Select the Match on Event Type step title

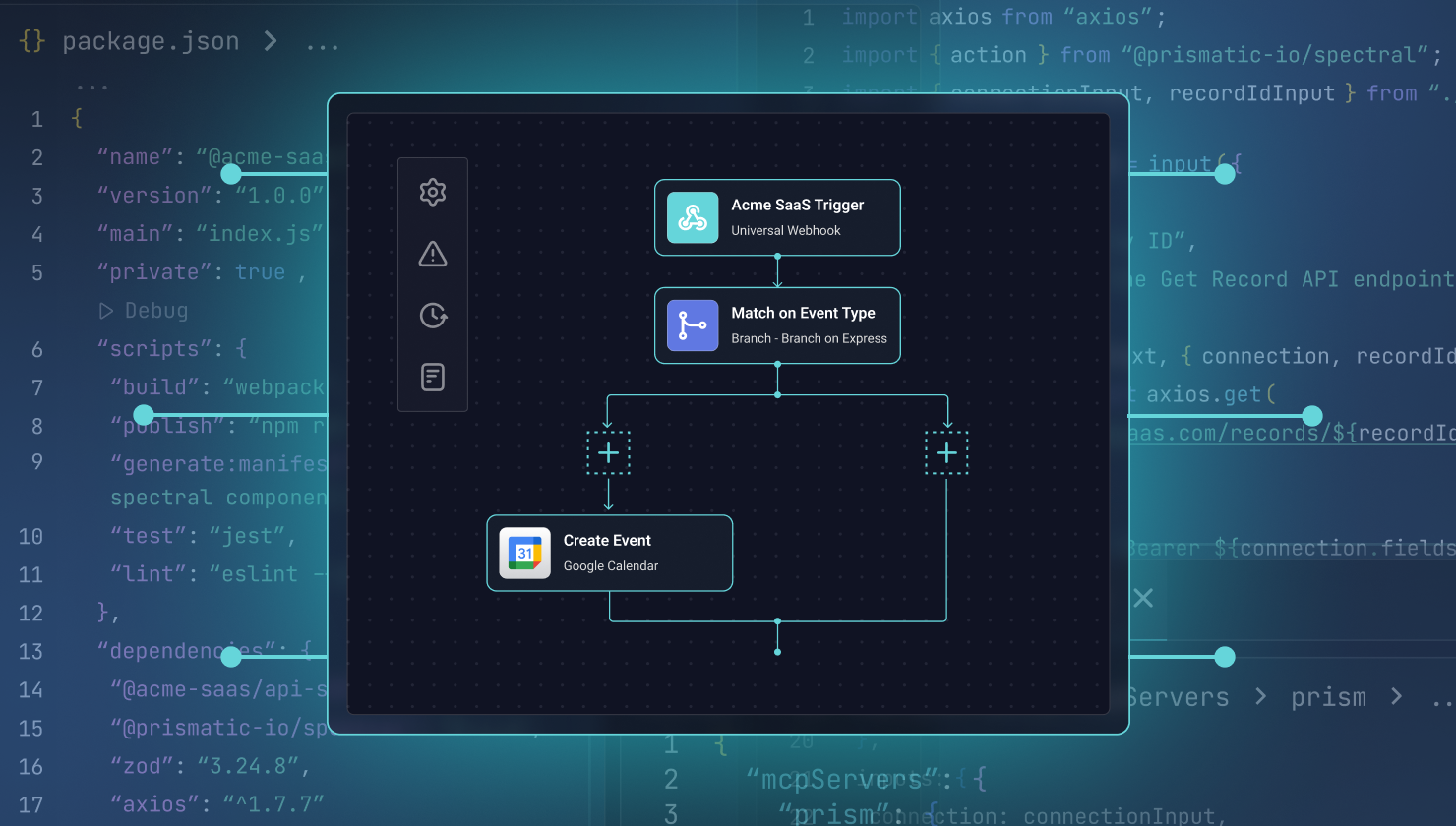803,313
